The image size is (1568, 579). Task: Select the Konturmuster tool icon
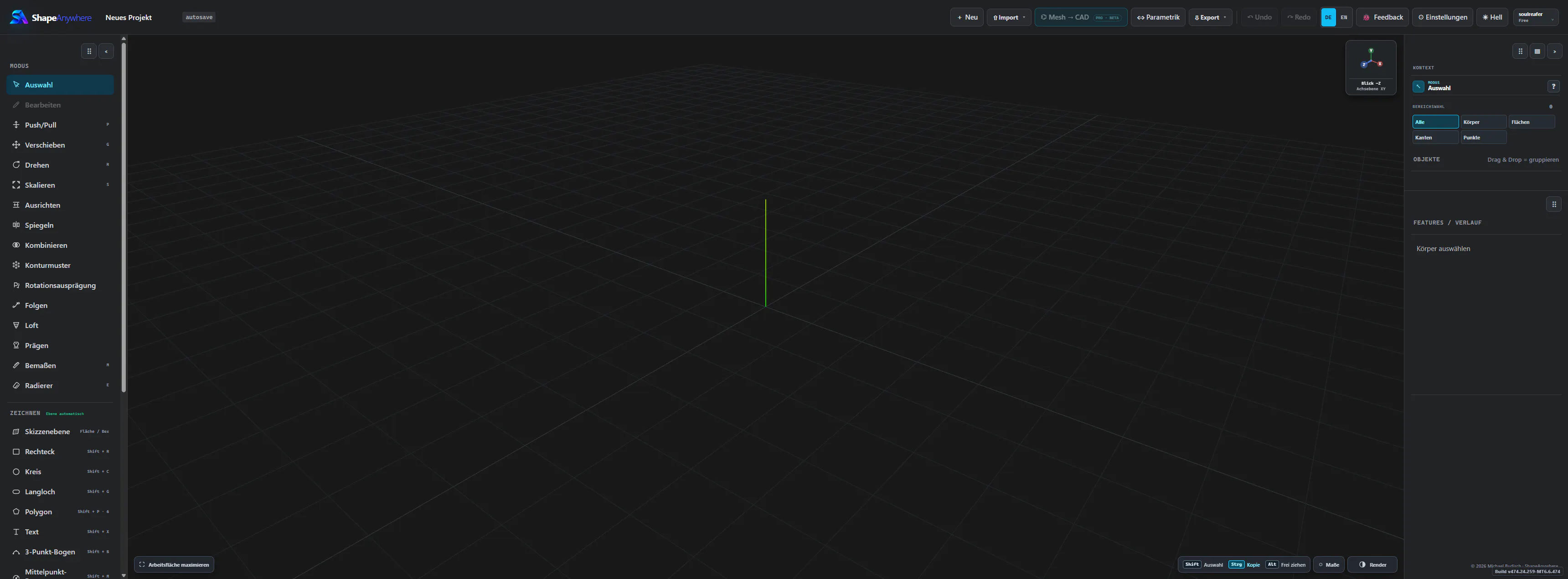pos(16,265)
